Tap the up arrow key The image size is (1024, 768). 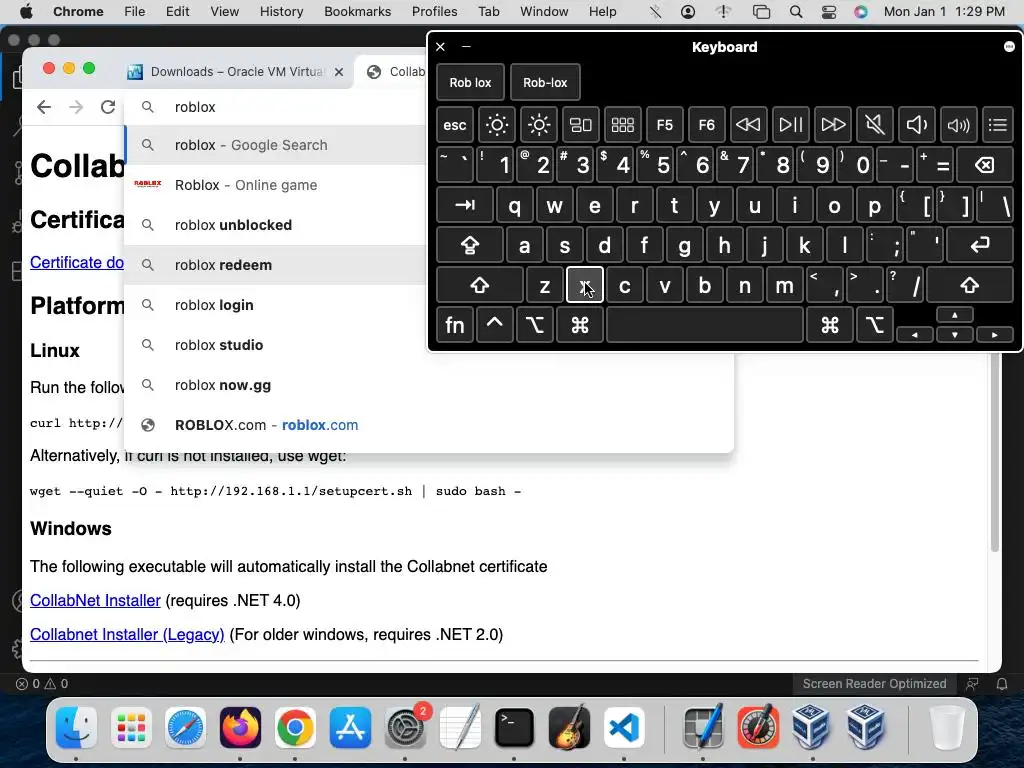[955, 315]
